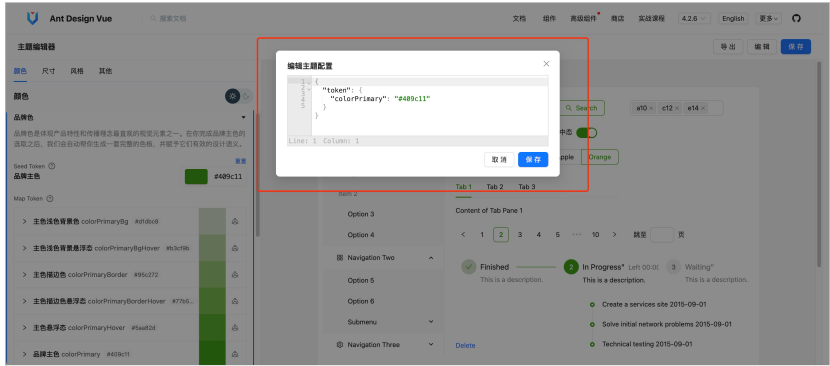Click the 导出 button
Image resolution: width=830 pixels, height=366 pixels.
728,47
